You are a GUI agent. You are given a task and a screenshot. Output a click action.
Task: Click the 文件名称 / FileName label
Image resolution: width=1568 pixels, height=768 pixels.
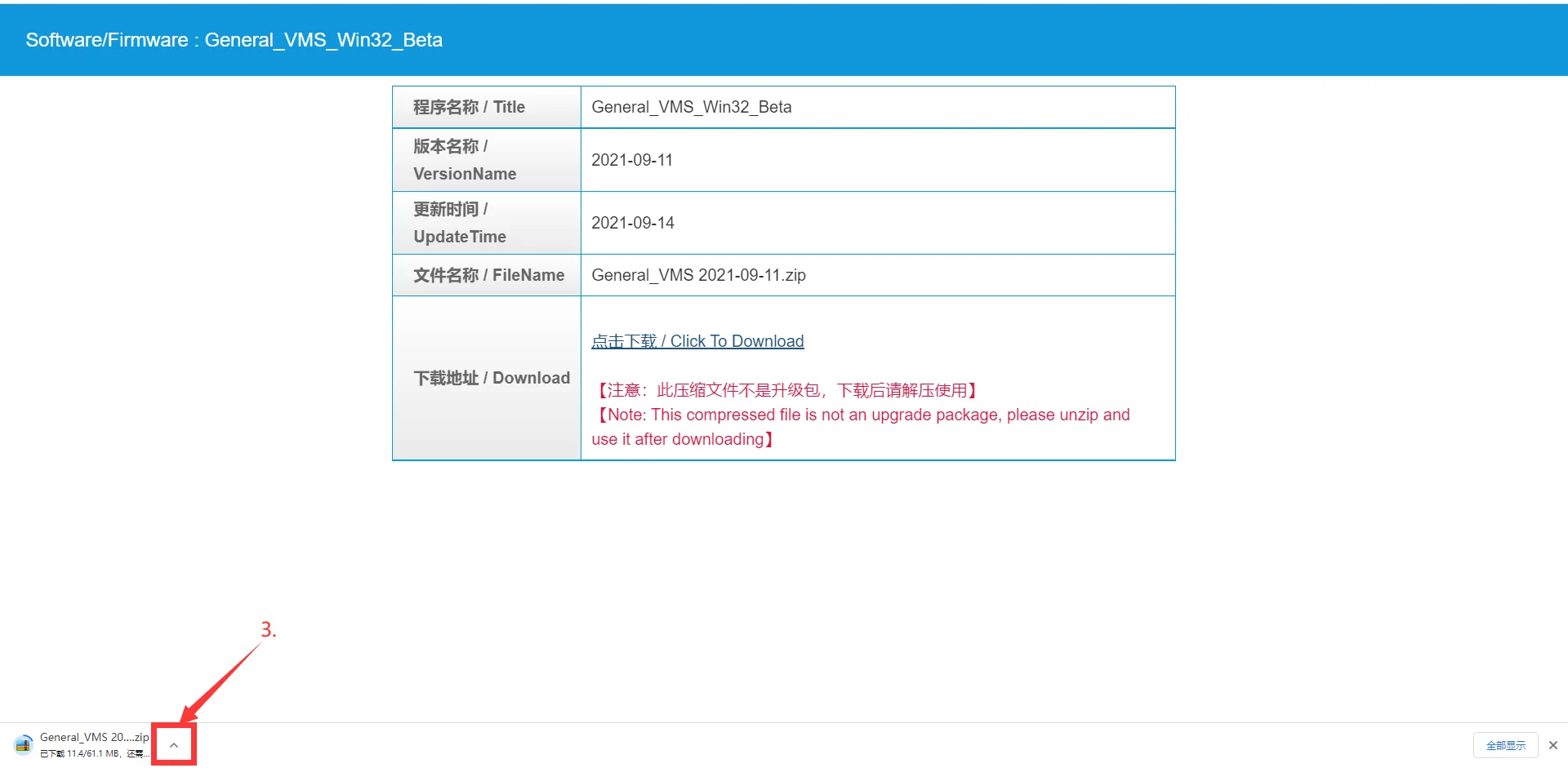pyautogui.click(x=488, y=275)
